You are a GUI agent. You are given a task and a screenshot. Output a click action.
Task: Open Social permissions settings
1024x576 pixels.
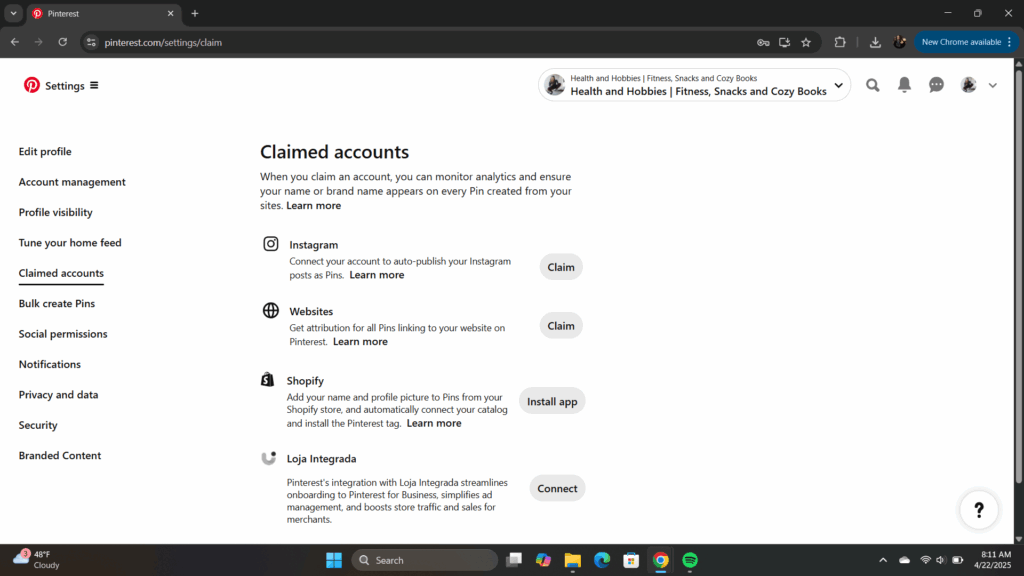click(x=63, y=334)
